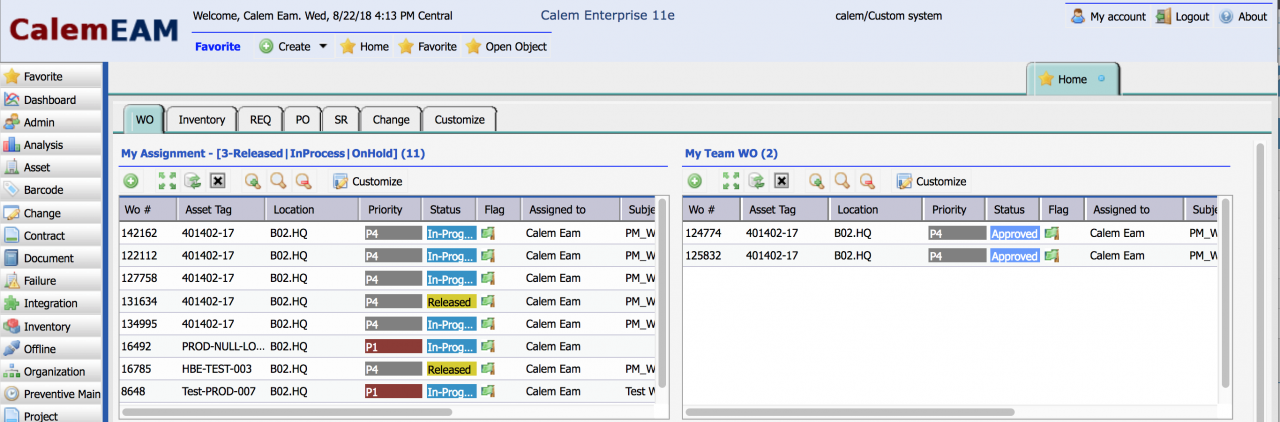Open Failure module in sidebar
This screenshot has width=1280, height=422.
[52, 281]
